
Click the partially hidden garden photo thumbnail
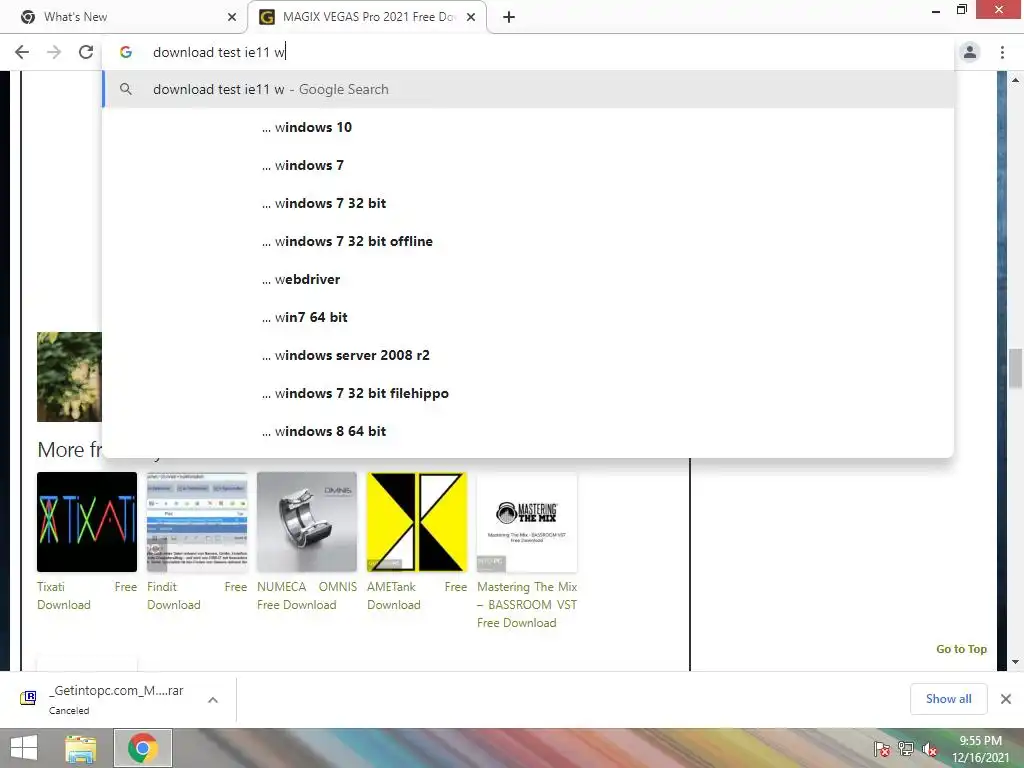coord(69,377)
